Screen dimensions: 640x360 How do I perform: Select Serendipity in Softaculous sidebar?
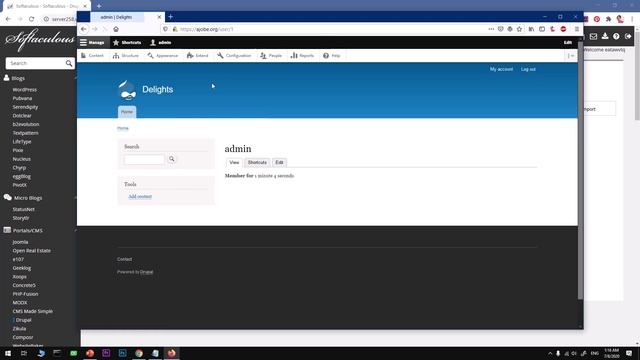25,107
